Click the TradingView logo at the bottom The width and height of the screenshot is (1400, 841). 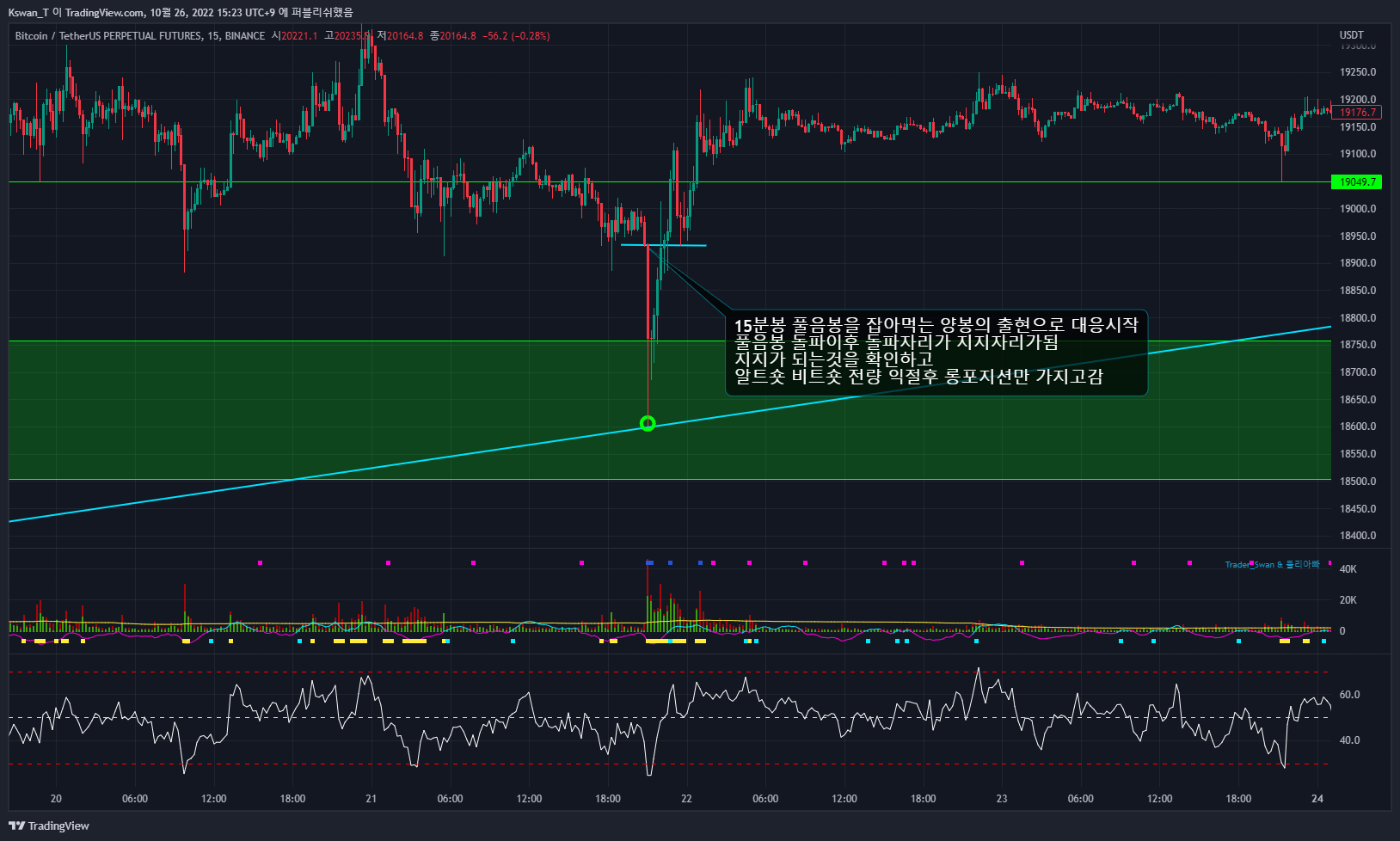coord(49,826)
